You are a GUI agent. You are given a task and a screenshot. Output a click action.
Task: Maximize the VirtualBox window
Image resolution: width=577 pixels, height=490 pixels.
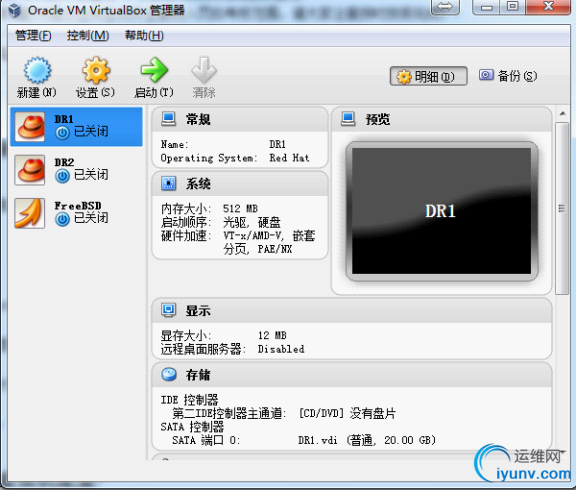point(513,7)
